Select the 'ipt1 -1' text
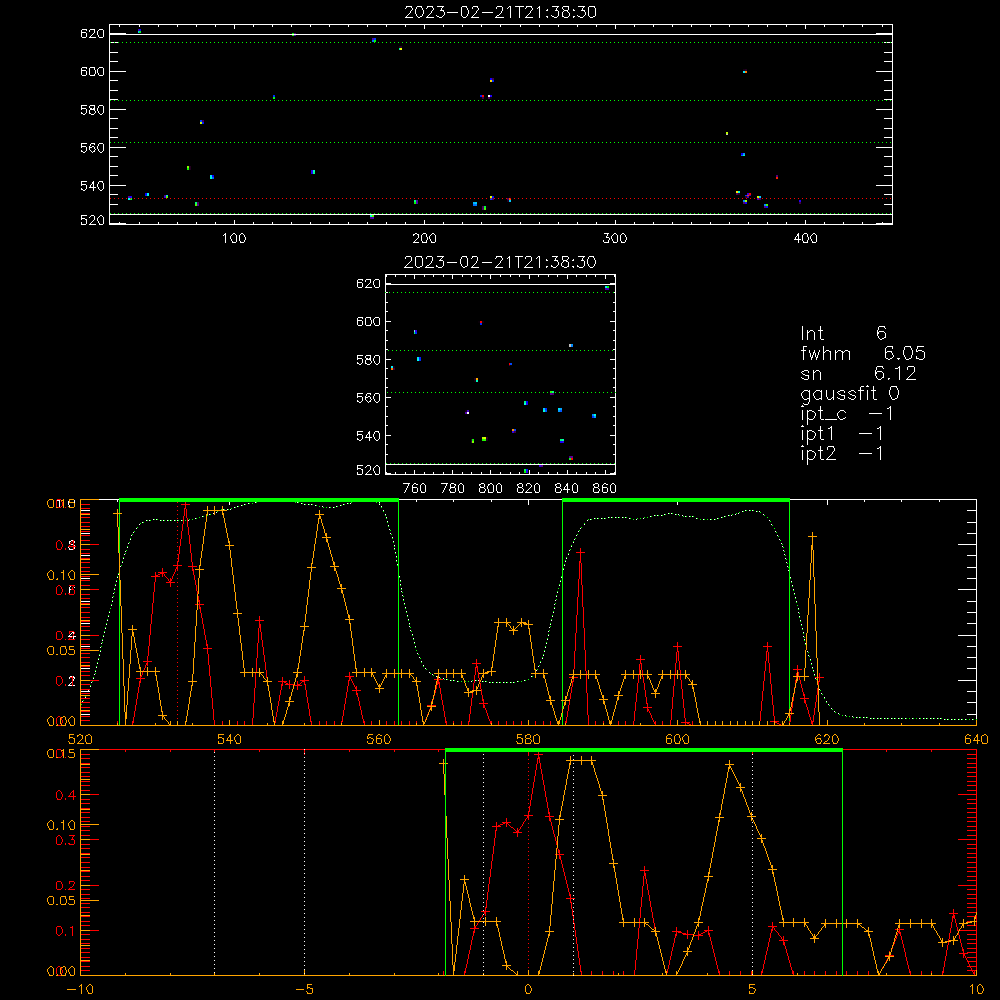Viewport: 1000px width, 1000px height. [842, 434]
